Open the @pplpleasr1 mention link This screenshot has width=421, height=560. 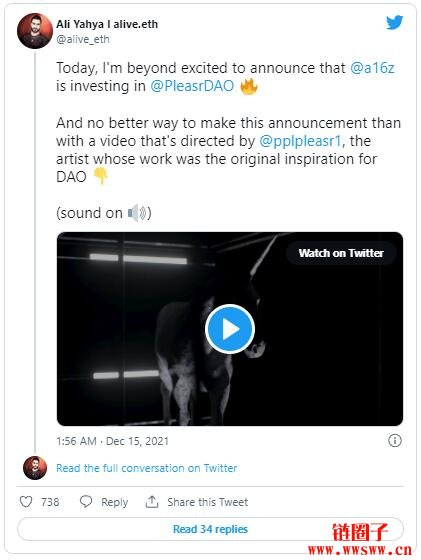tap(301, 141)
